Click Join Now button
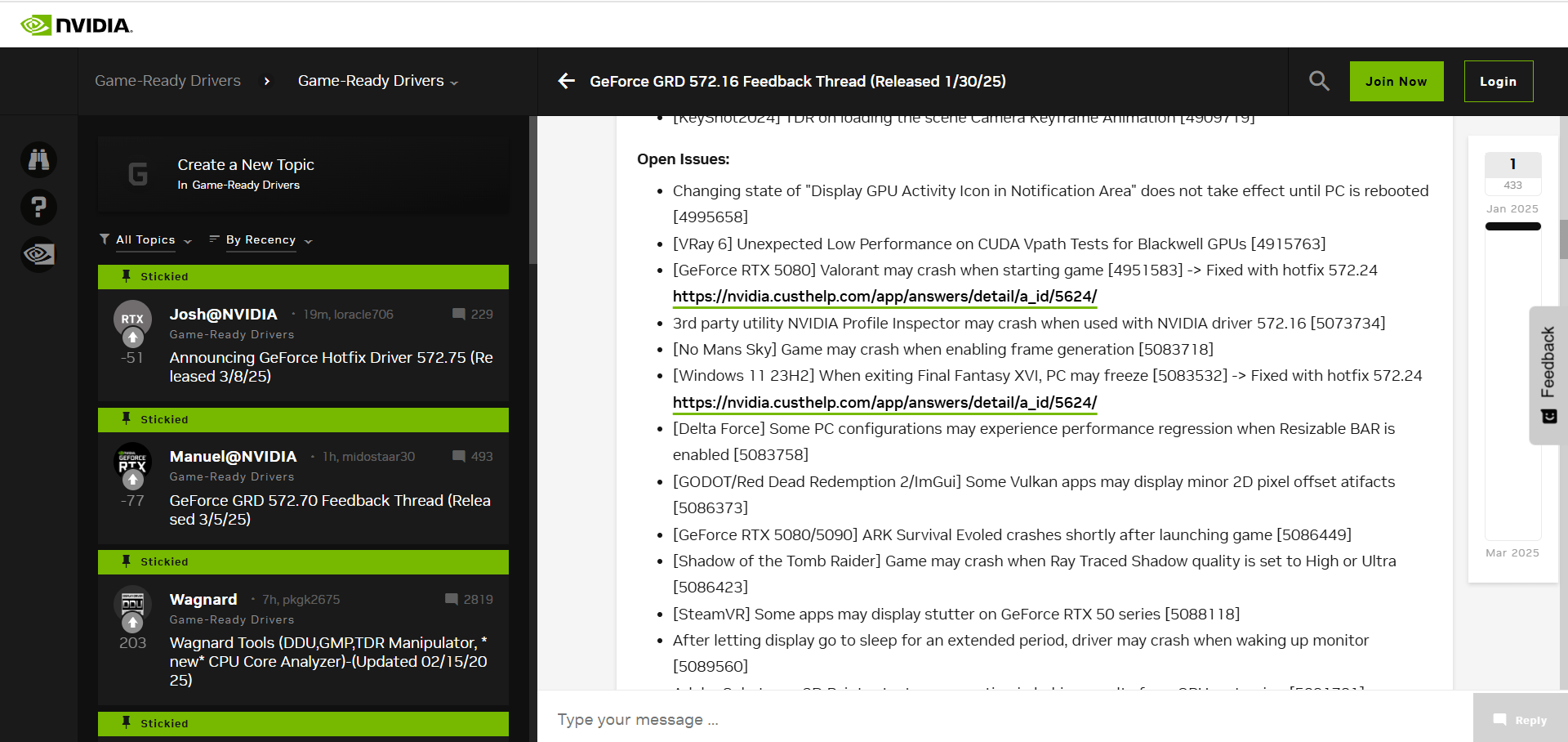The height and width of the screenshot is (742, 1568). click(1396, 81)
